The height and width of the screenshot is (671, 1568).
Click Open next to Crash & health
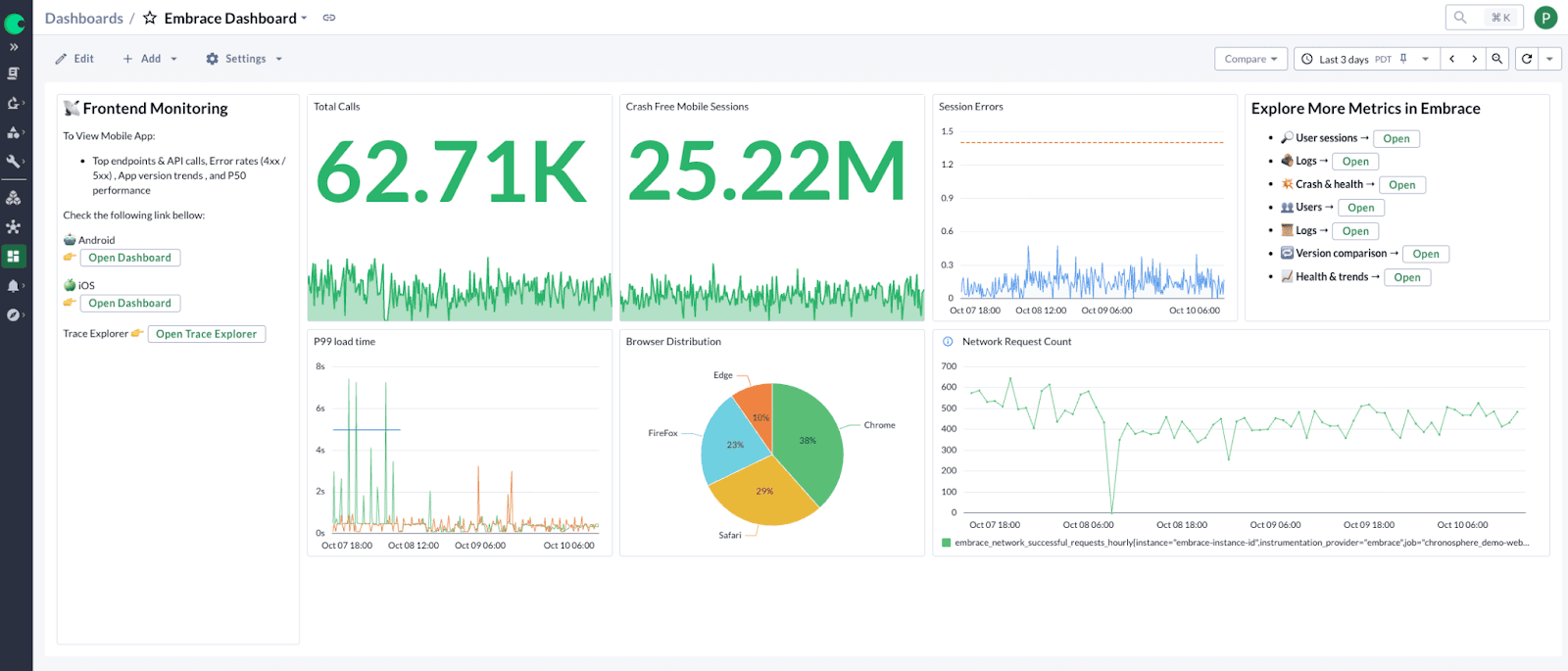1401,185
